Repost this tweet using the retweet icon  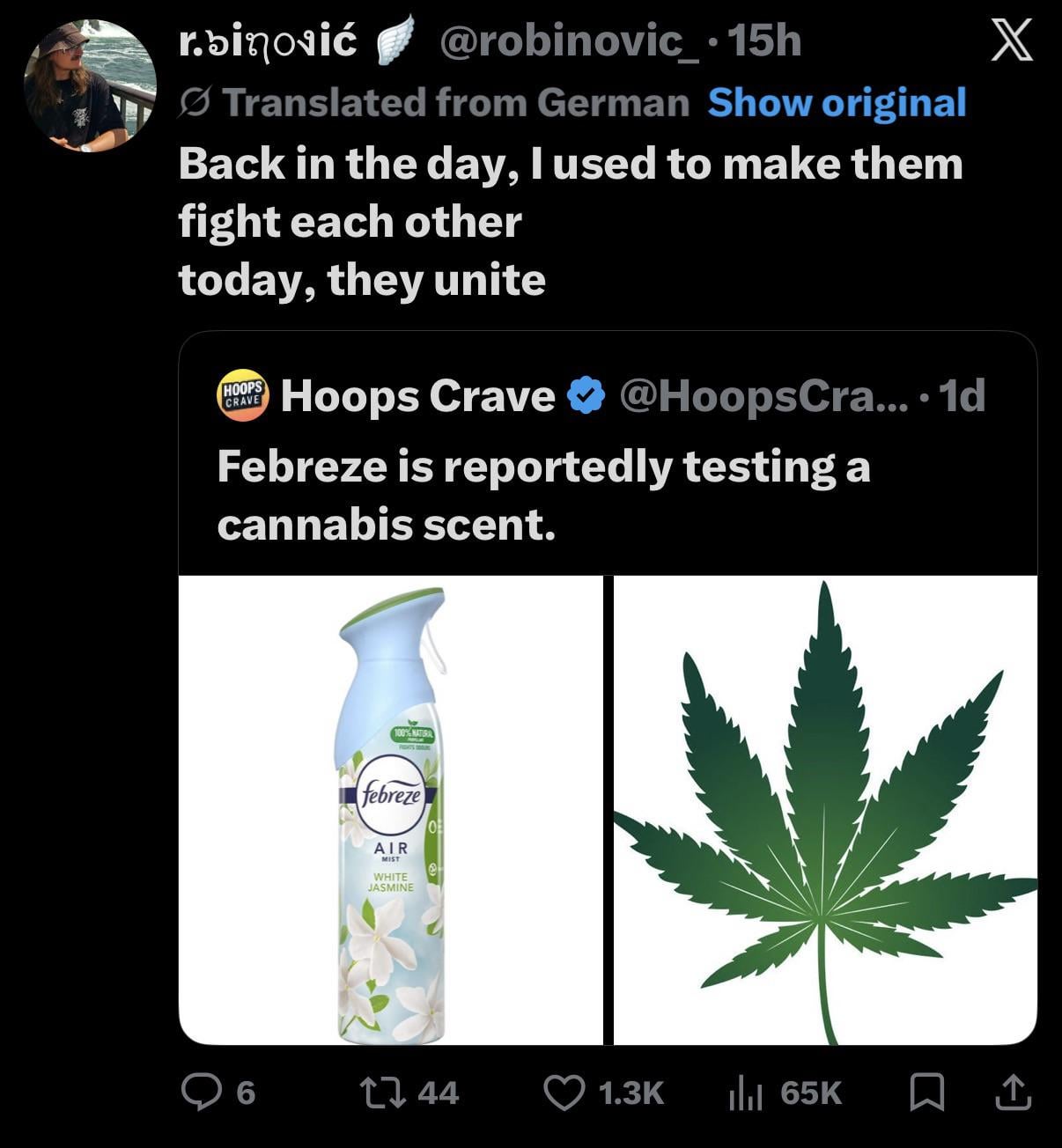tap(384, 1093)
